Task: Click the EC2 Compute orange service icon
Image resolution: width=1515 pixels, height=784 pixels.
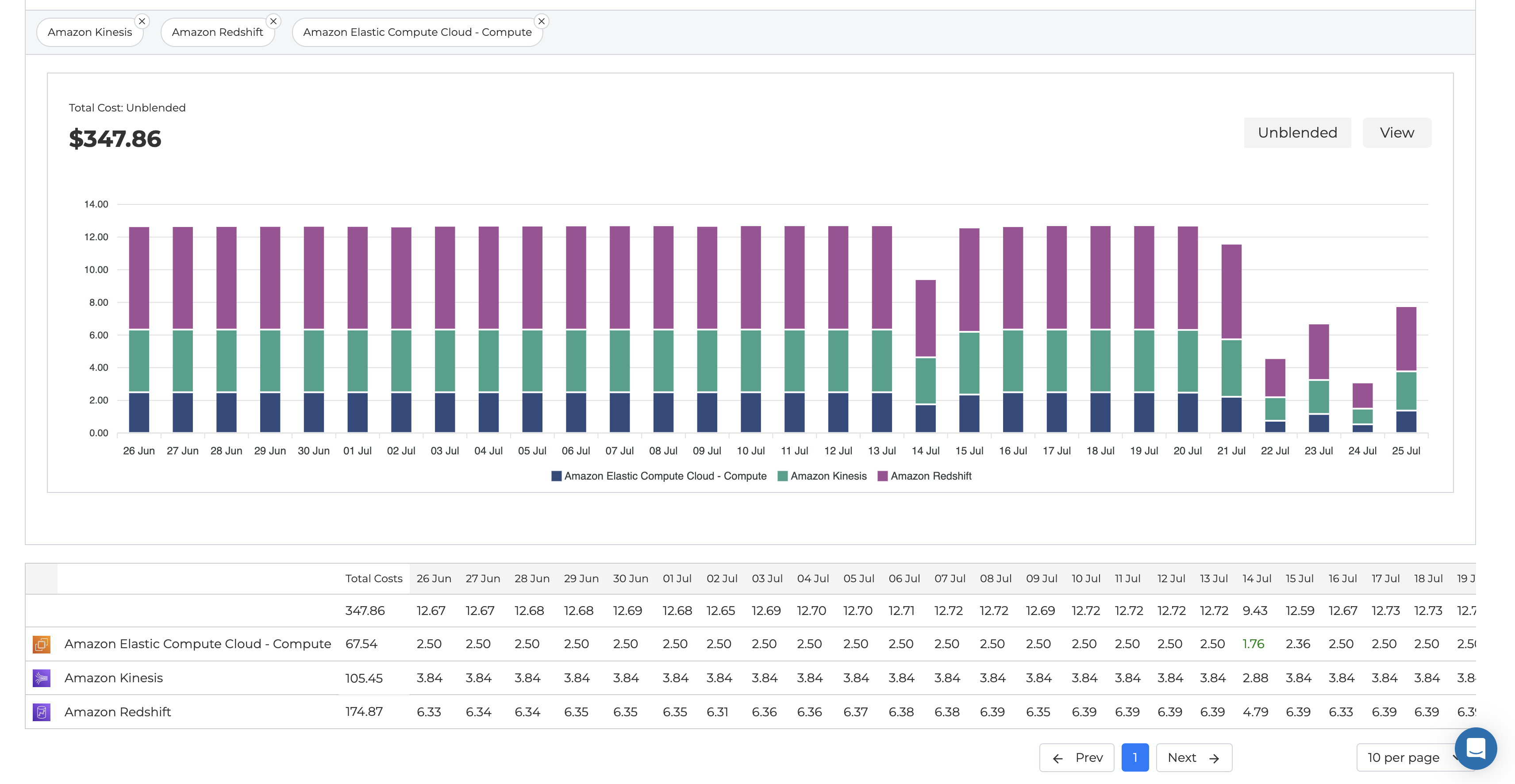Action: click(x=41, y=644)
